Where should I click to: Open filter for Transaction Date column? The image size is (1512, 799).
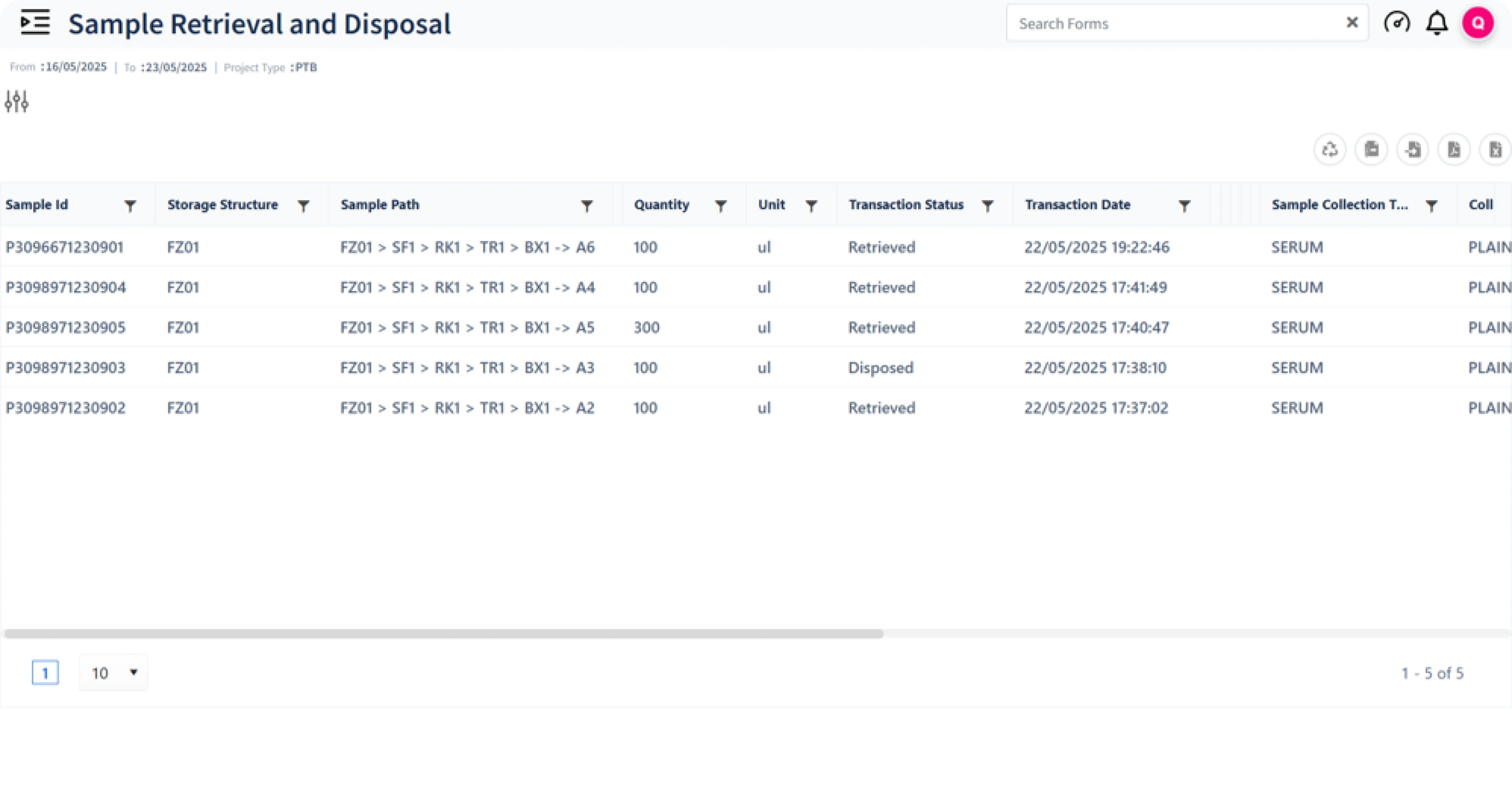coord(1184,205)
